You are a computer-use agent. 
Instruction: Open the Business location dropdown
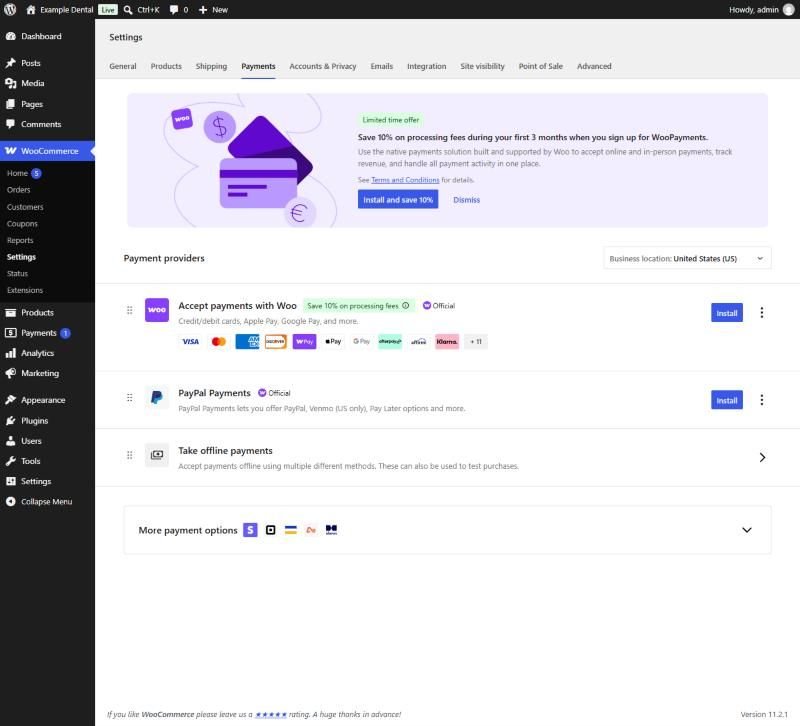(x=687, y=259)
